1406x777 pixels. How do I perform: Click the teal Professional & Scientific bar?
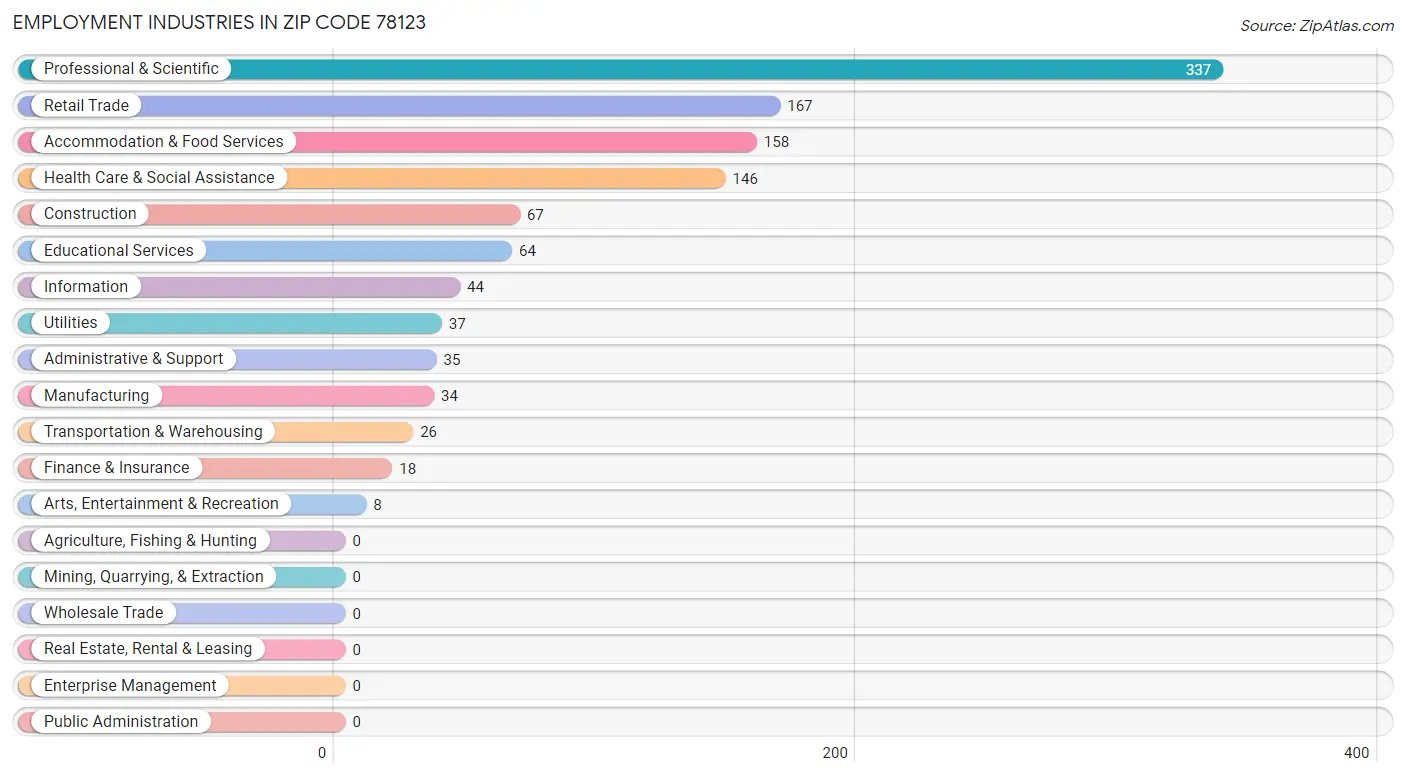click(620, 69)
